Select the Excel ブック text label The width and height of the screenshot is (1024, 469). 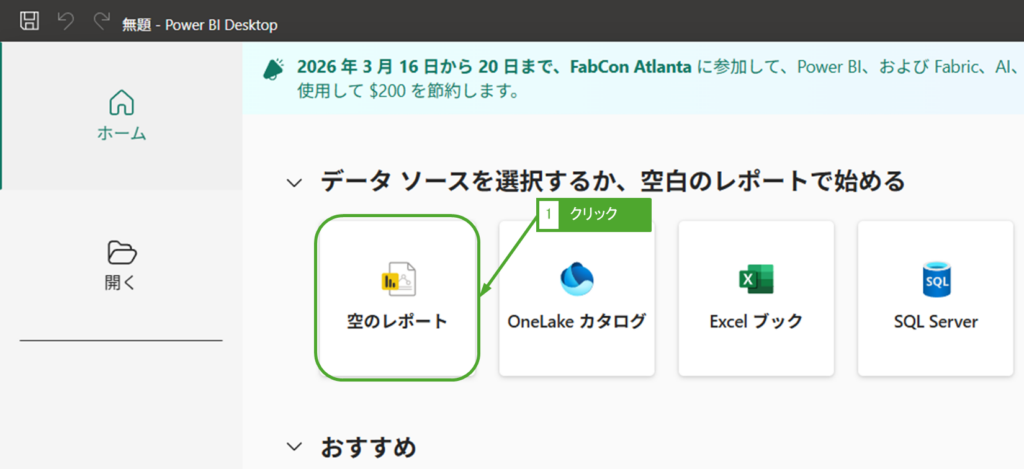pos(756,322)
